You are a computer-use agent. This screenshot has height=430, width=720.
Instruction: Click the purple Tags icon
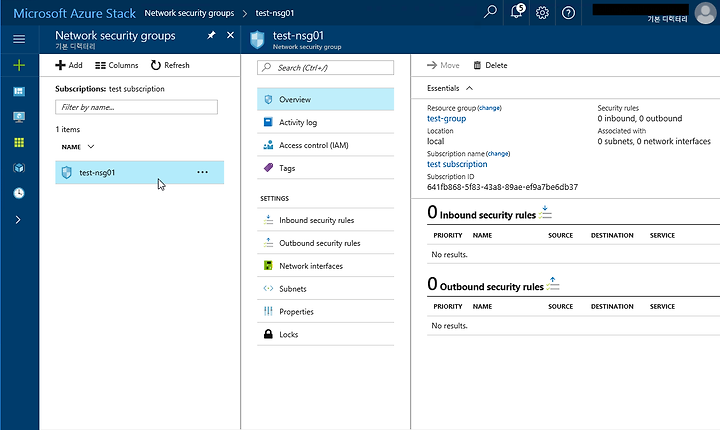(x=268, y=168)
